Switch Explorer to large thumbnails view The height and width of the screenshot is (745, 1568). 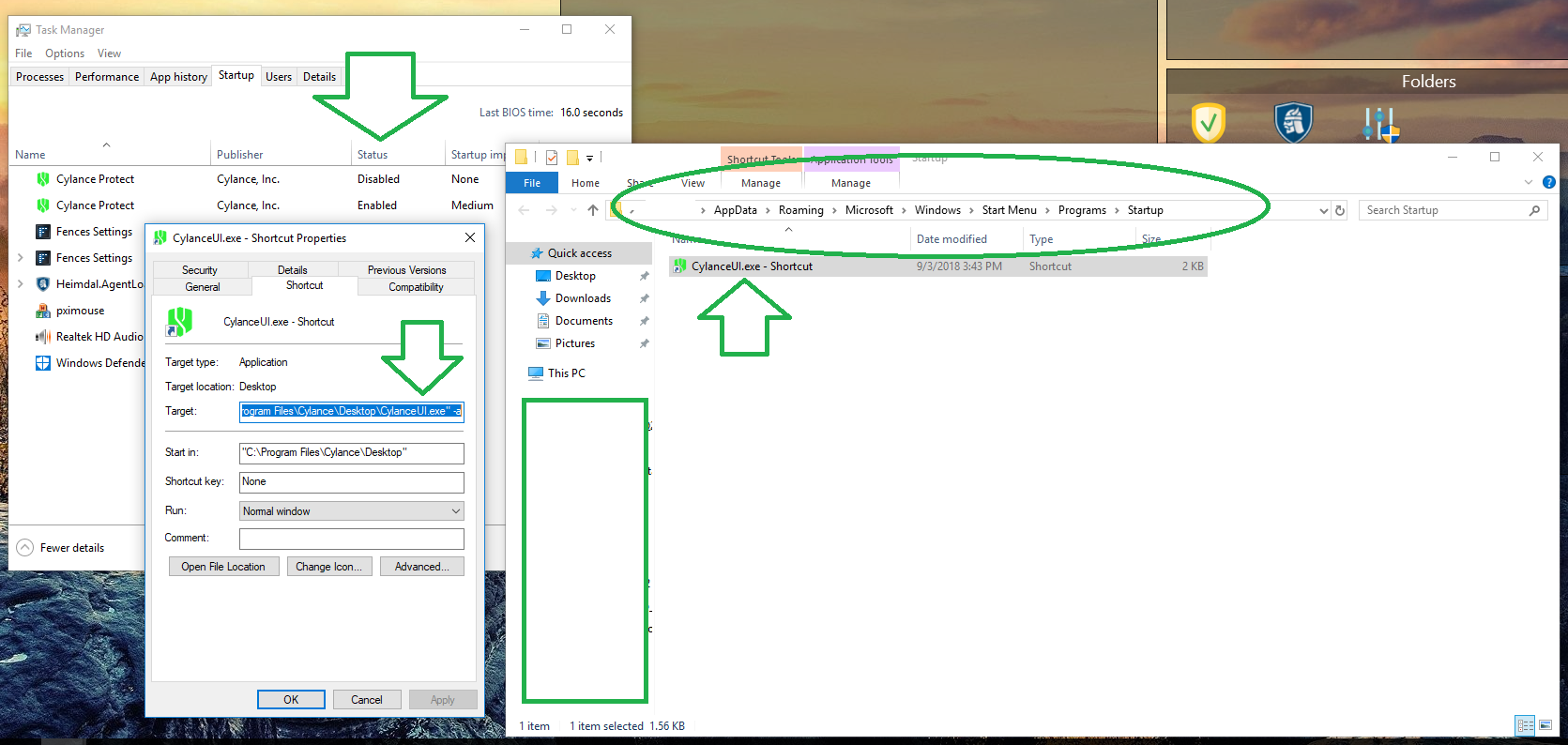(x=1545, y=725)
